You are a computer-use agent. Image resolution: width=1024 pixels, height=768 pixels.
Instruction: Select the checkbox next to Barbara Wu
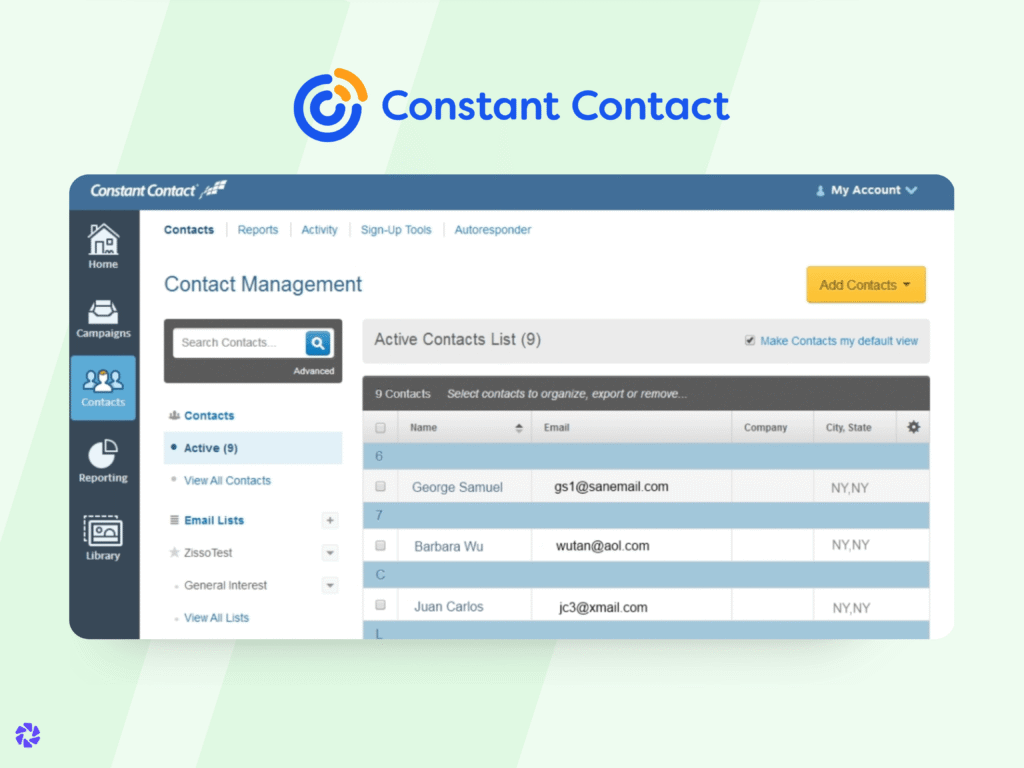click(x=381, y=545)
